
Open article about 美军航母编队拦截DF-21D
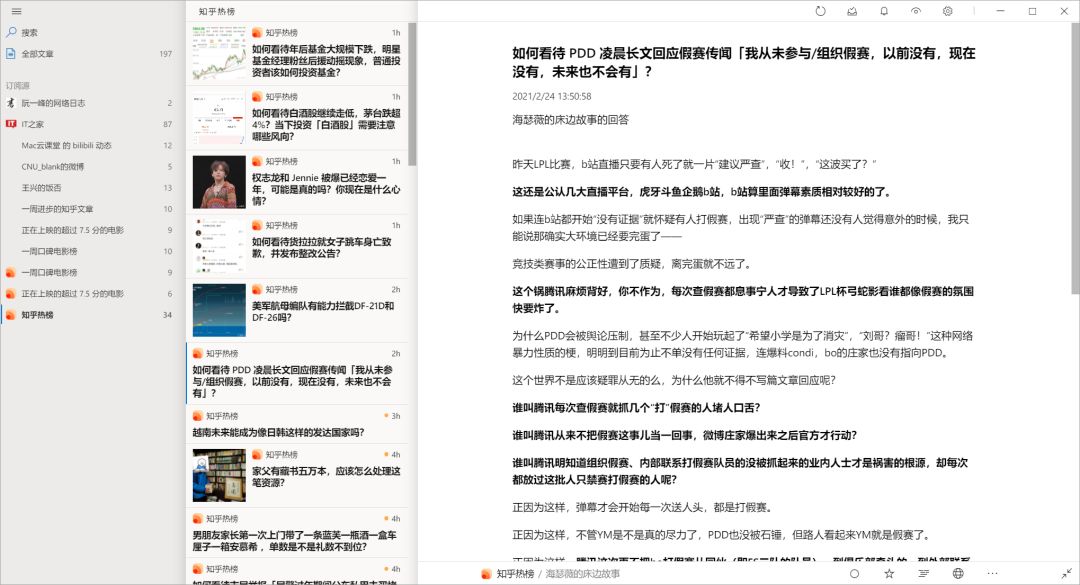[297, 311]
